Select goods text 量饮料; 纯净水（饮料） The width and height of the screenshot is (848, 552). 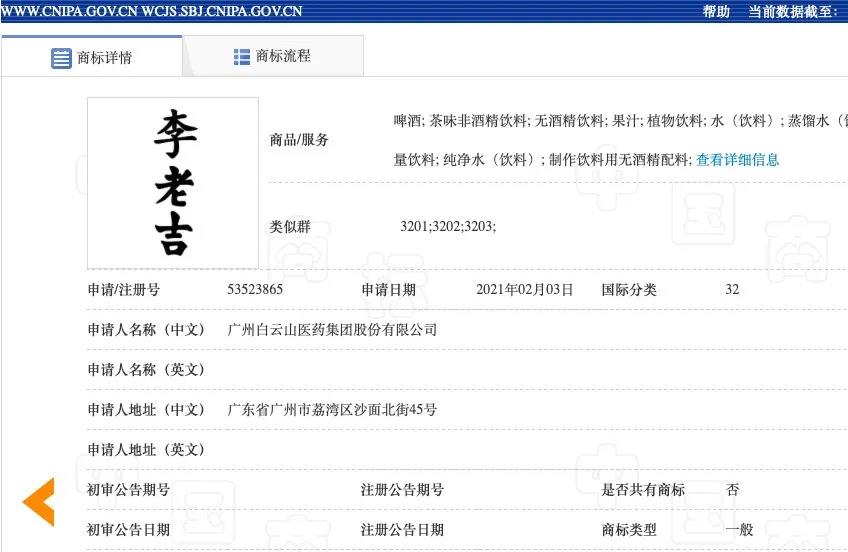point(542,159)
